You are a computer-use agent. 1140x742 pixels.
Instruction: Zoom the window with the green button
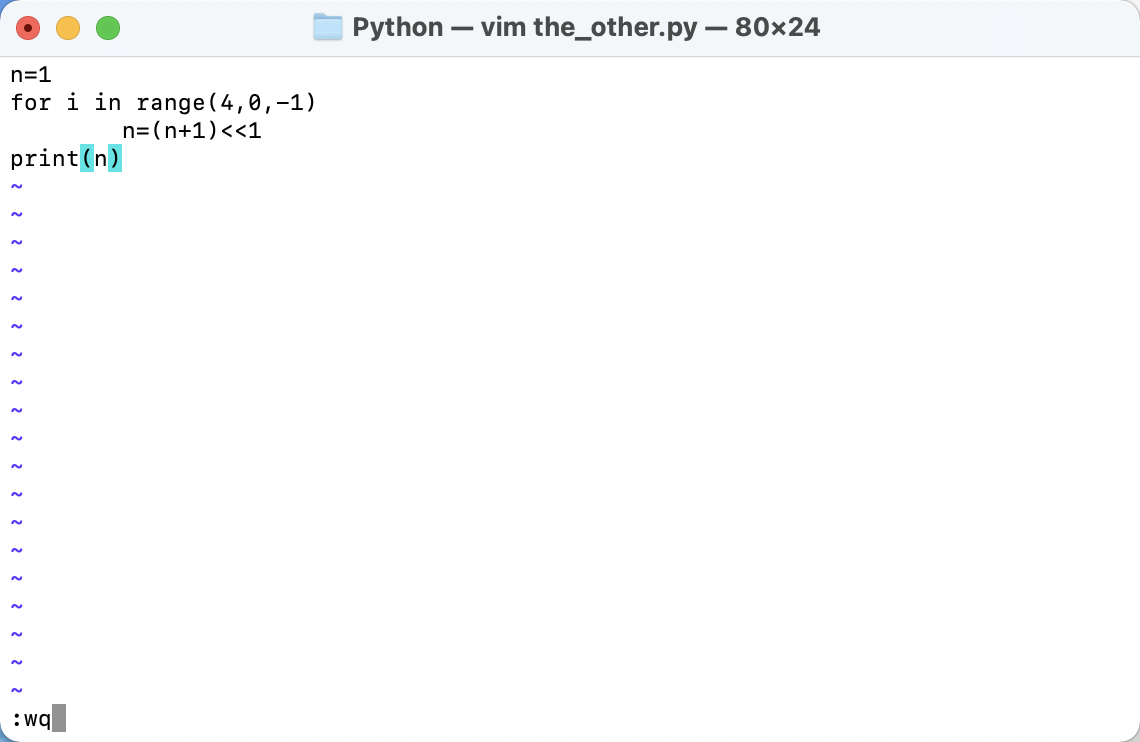(x=108, y=28)
